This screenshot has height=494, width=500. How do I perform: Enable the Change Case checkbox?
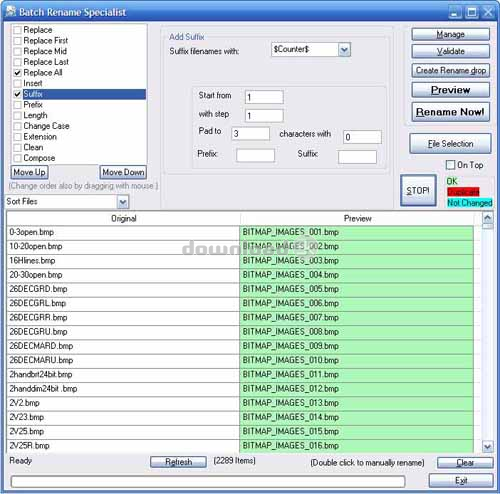coord(17,126)
